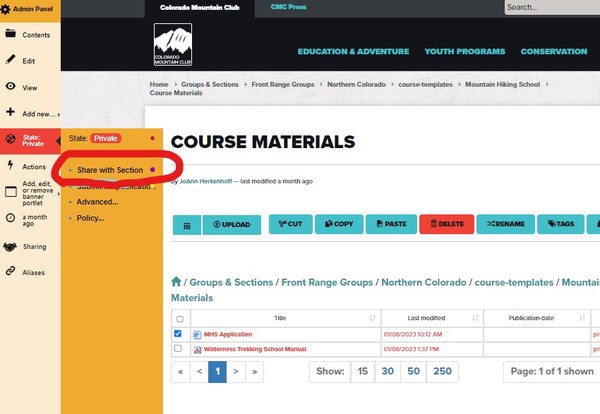Click the Actions lightning bolt icon
The image size is (600, 414).
tap(11, 165)
